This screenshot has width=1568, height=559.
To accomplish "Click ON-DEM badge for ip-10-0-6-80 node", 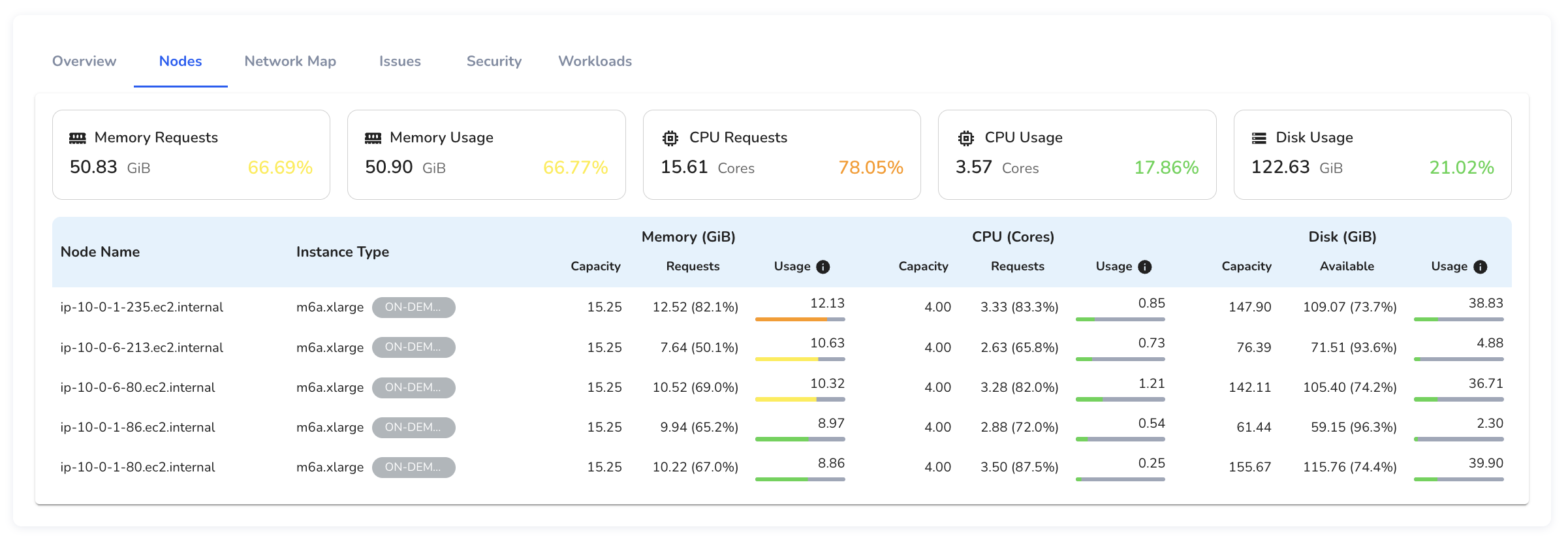I will (413, 388).
